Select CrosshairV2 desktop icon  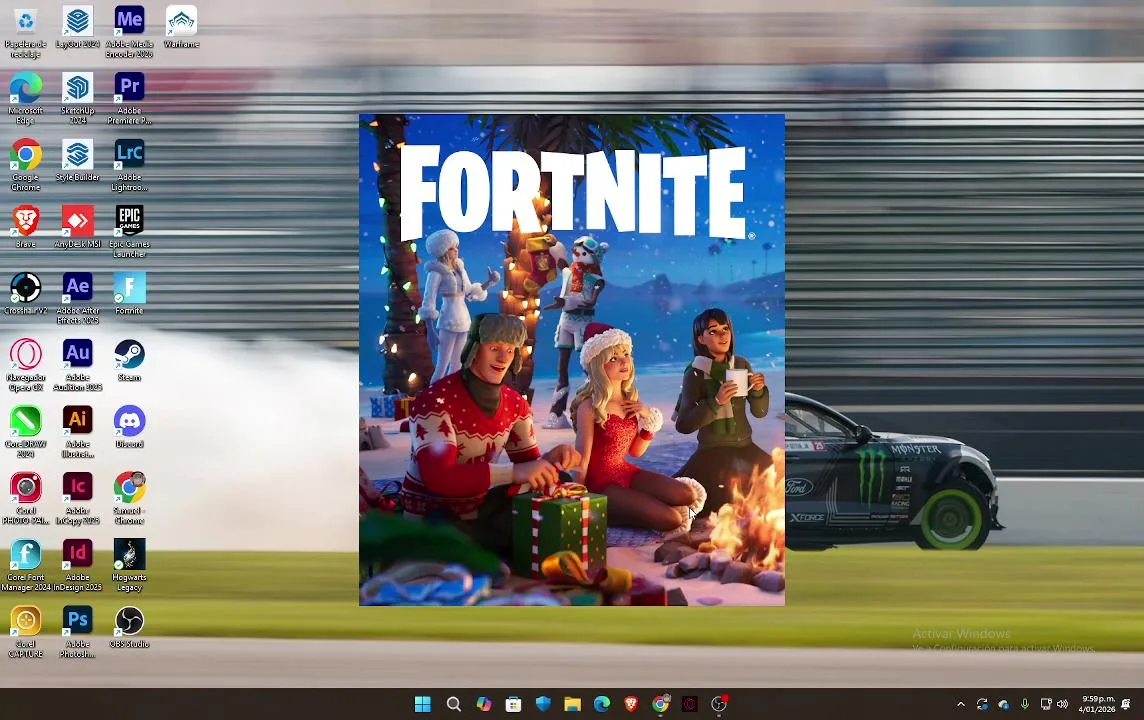point(26,294)
